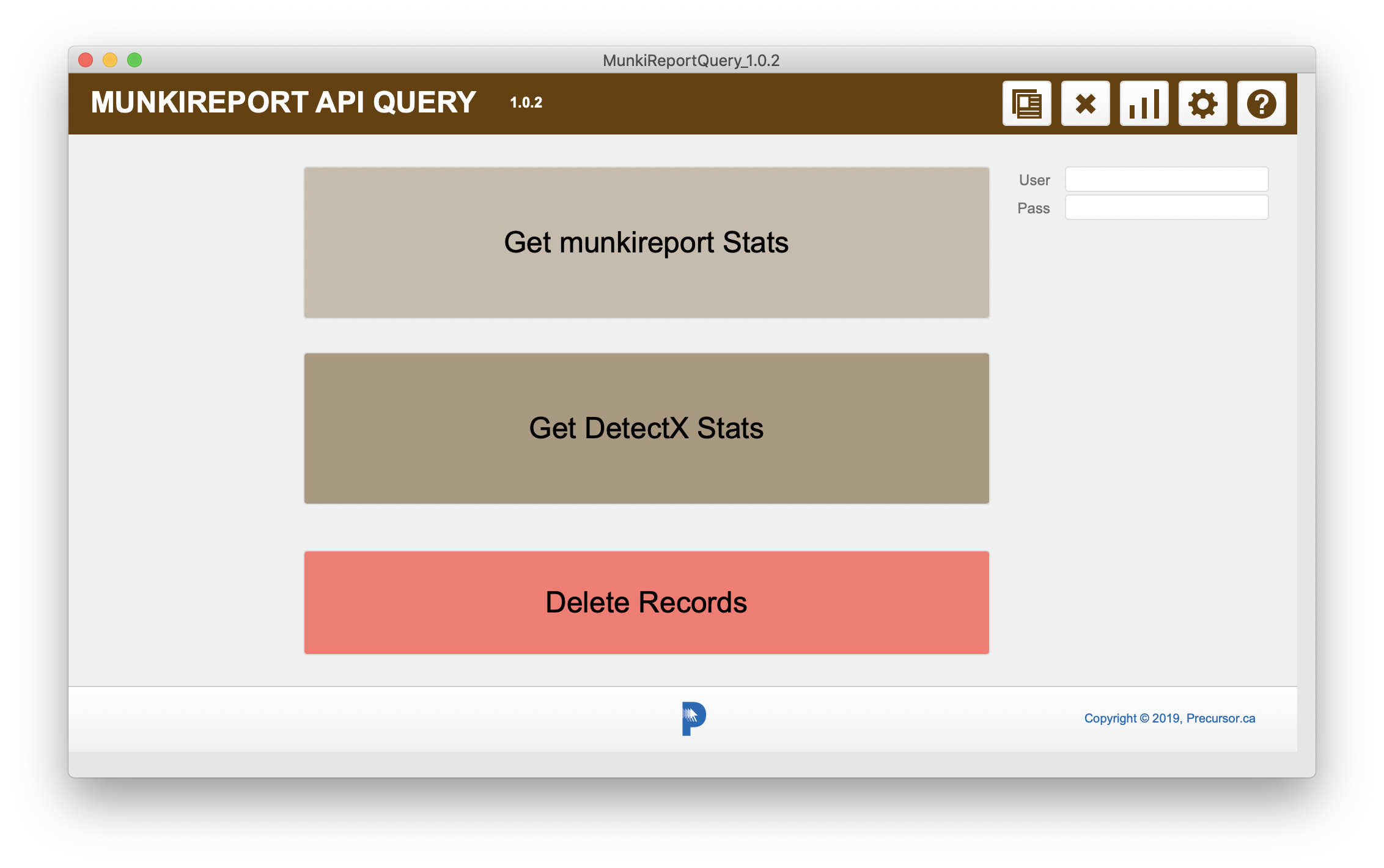Open the bar chart stats icon
This screenshot has height=868, width=1384.
(1144, 103)
